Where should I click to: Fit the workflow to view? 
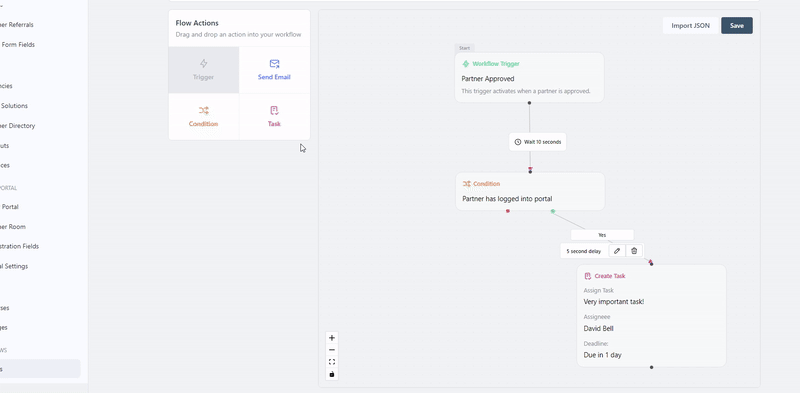tap(332, 362)
